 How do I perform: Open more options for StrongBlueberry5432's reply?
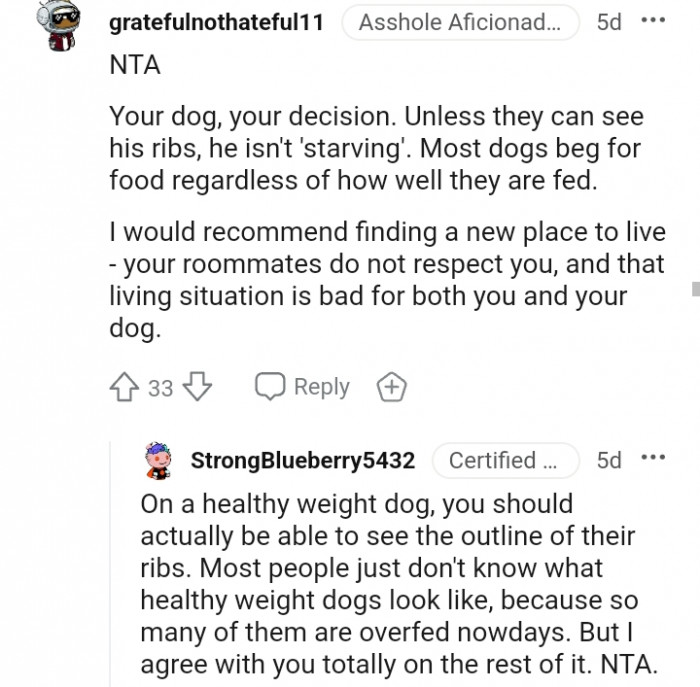653,460
